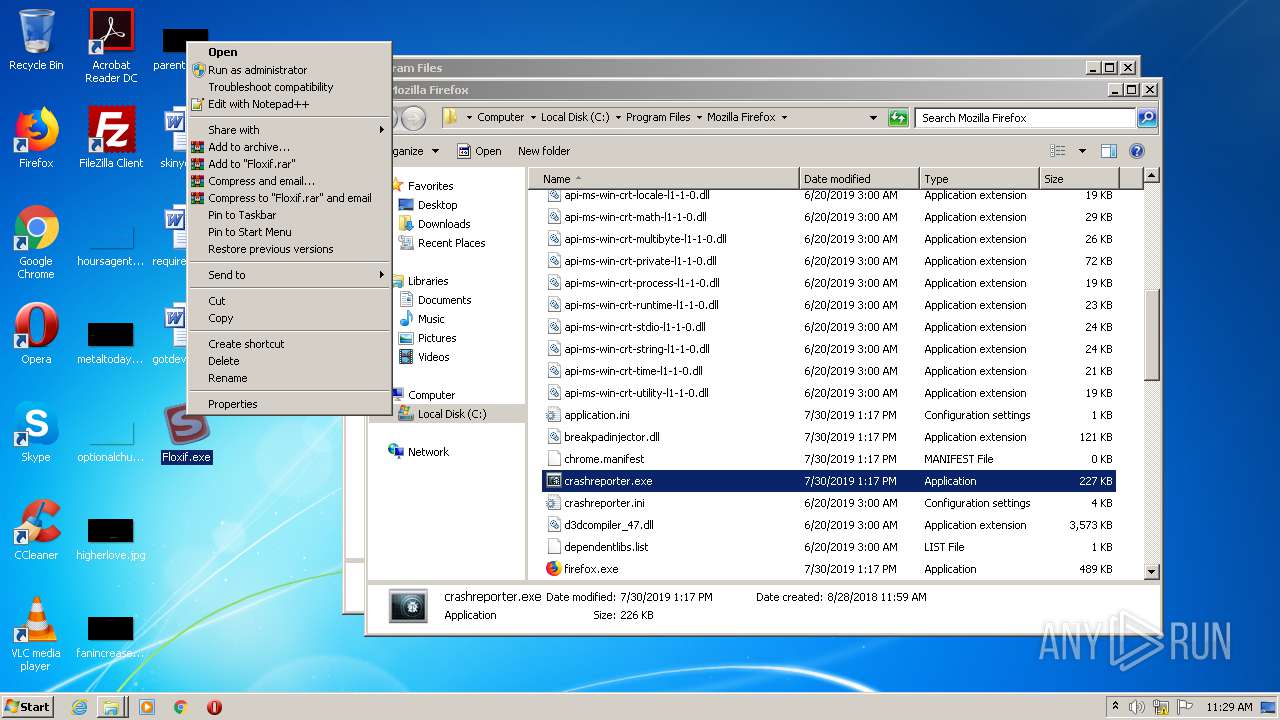
Task: Choose Edit with Notepad++
Action: click(289, 104)
